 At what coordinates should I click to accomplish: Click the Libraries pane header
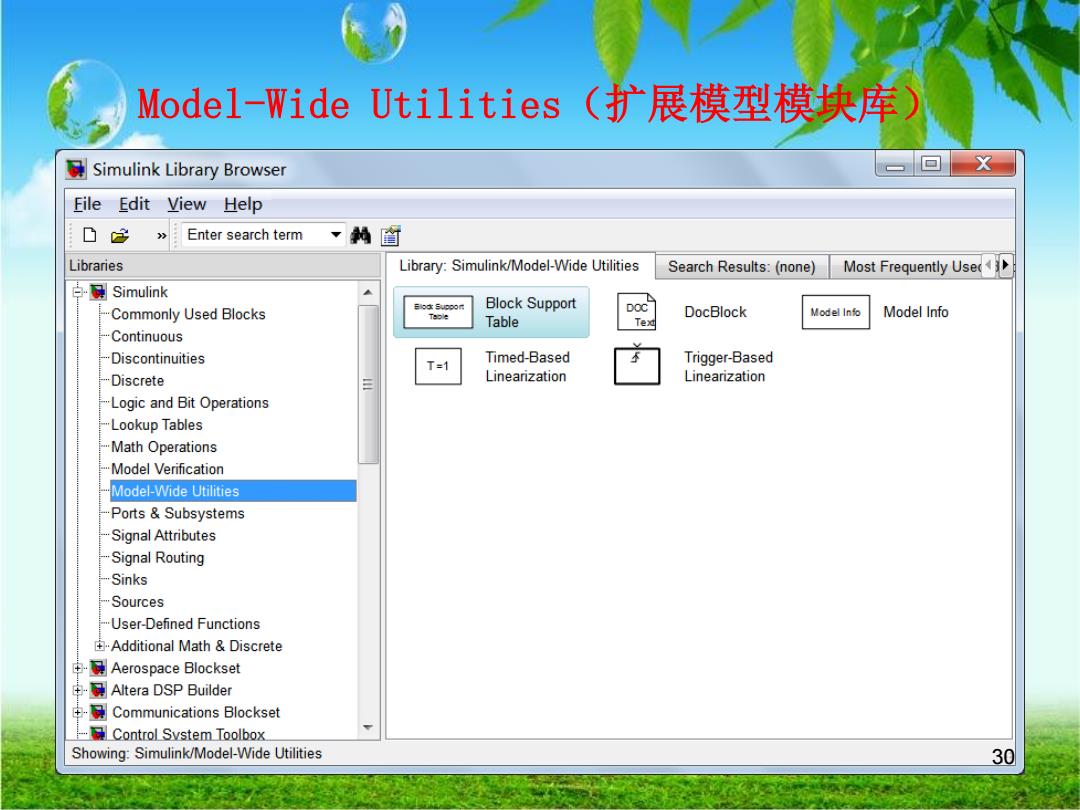(x=223, y=265)
